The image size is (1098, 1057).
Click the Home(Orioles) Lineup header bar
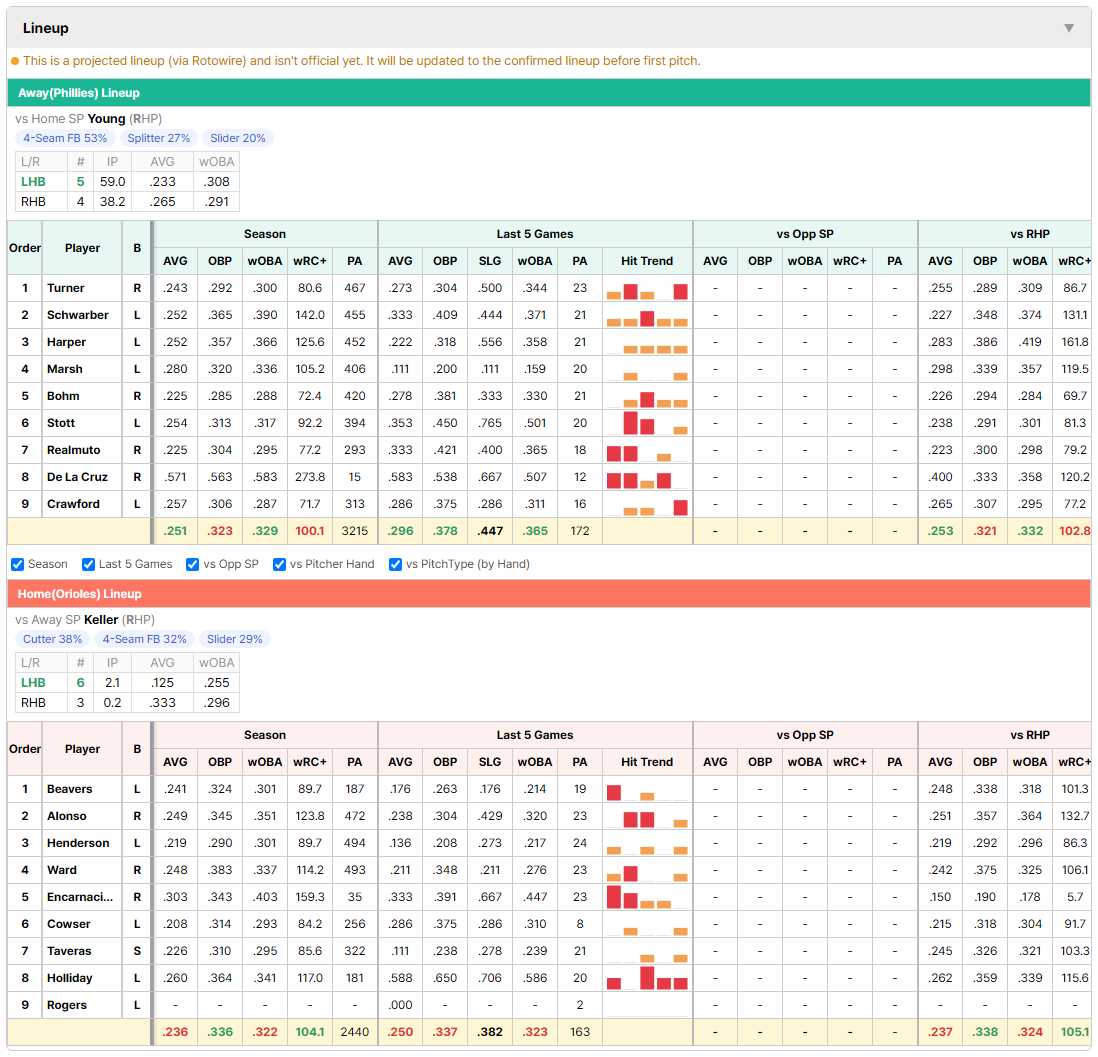(549, 594)
